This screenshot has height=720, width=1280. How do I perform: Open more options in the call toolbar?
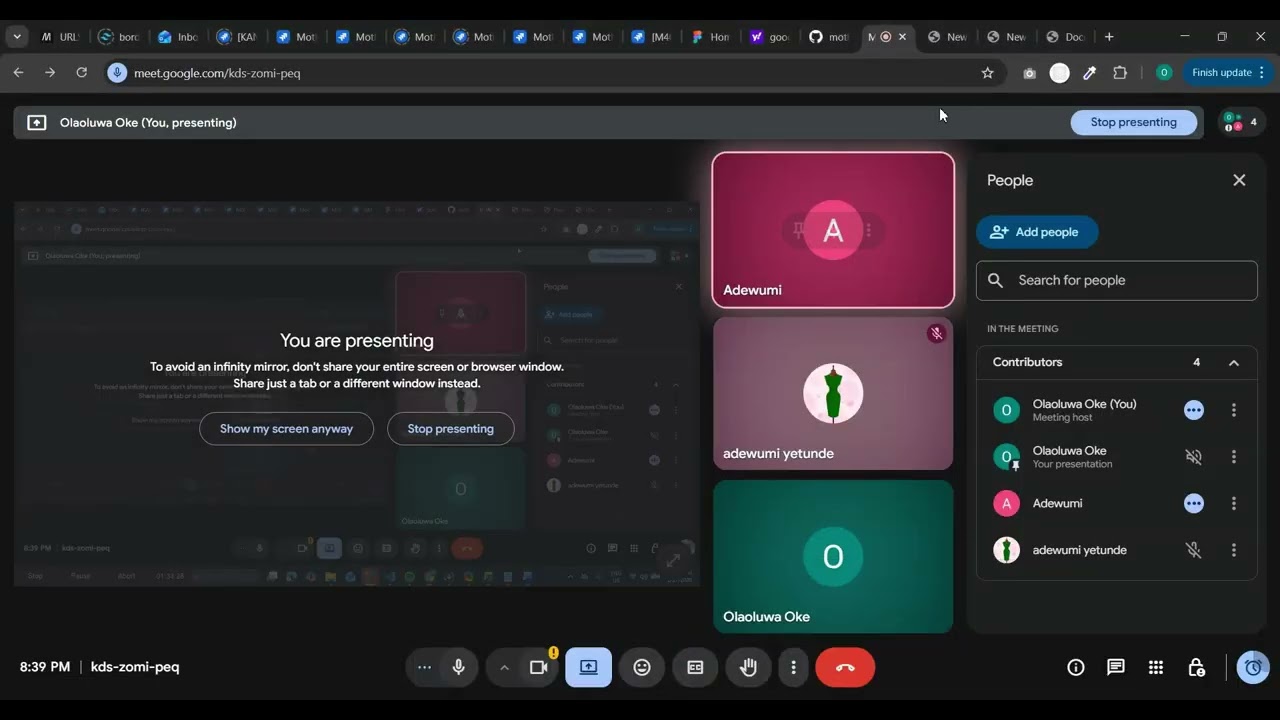pyautogui.click(x=793, y=667)
